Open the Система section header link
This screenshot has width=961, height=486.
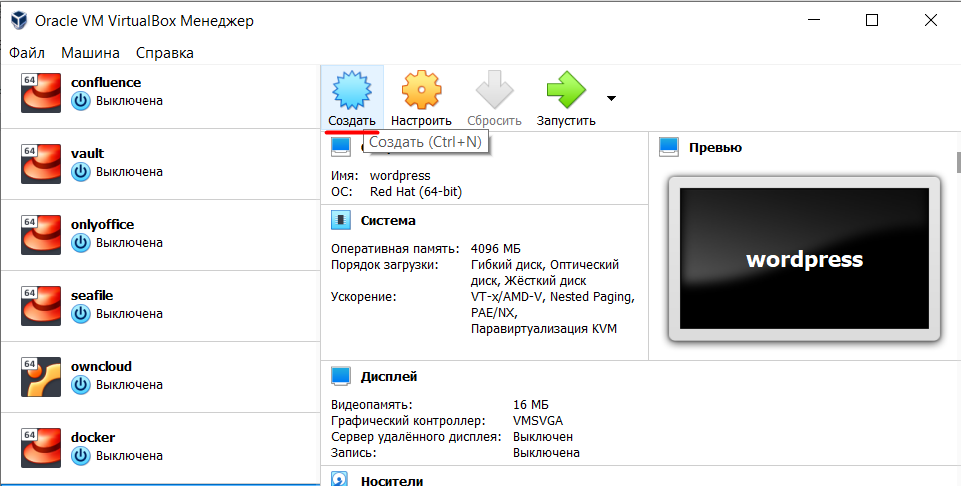[388, 221]
